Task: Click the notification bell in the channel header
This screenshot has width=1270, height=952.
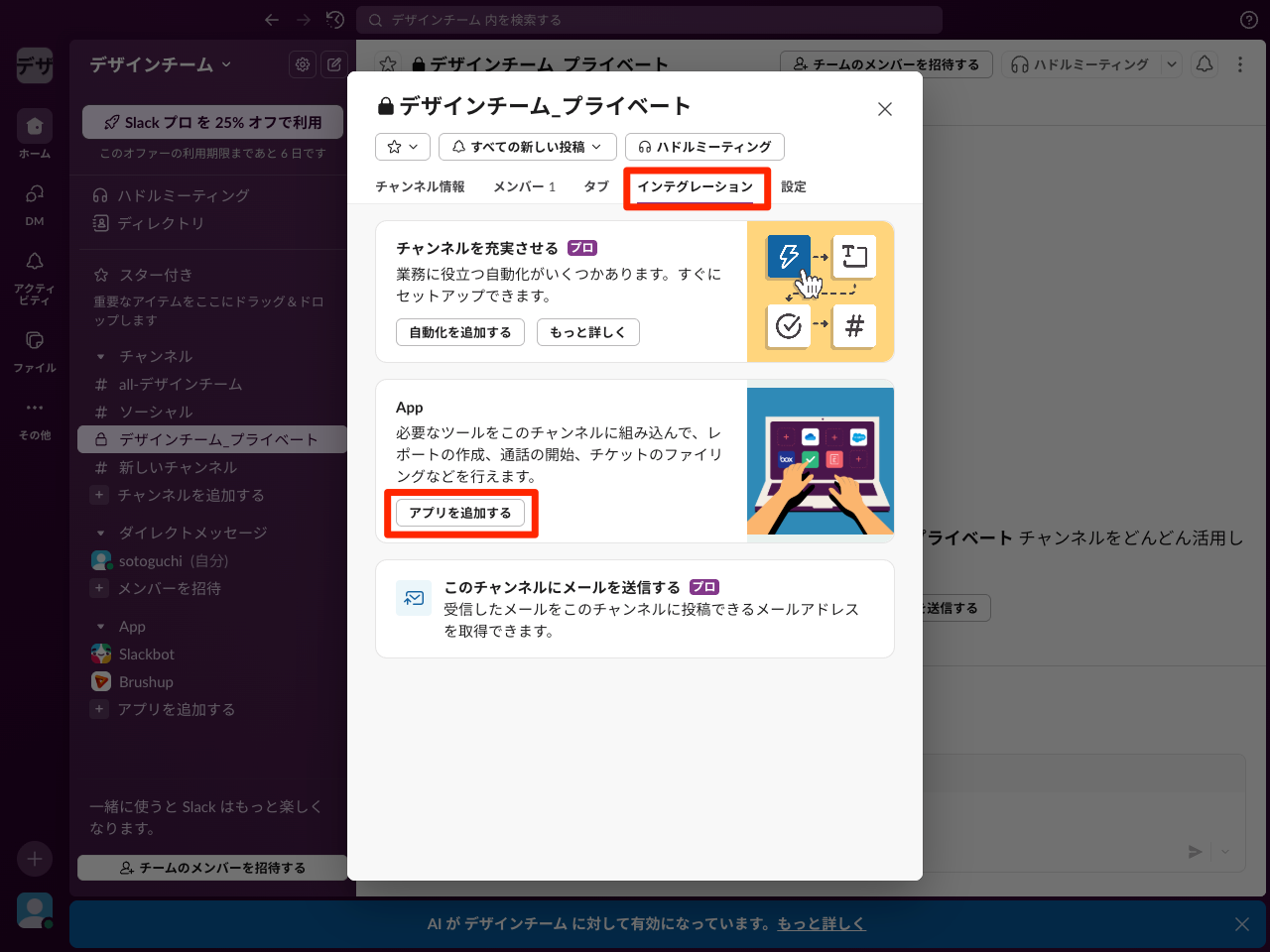Action: 1205,63
